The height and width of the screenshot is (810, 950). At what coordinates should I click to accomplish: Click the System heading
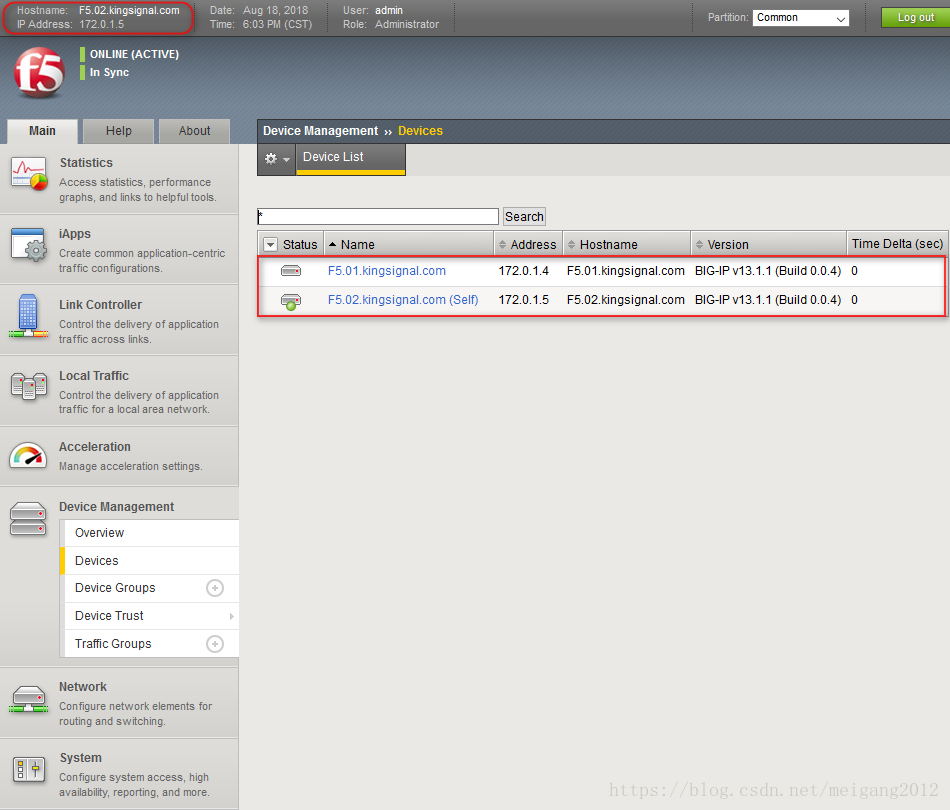[81, 758]
